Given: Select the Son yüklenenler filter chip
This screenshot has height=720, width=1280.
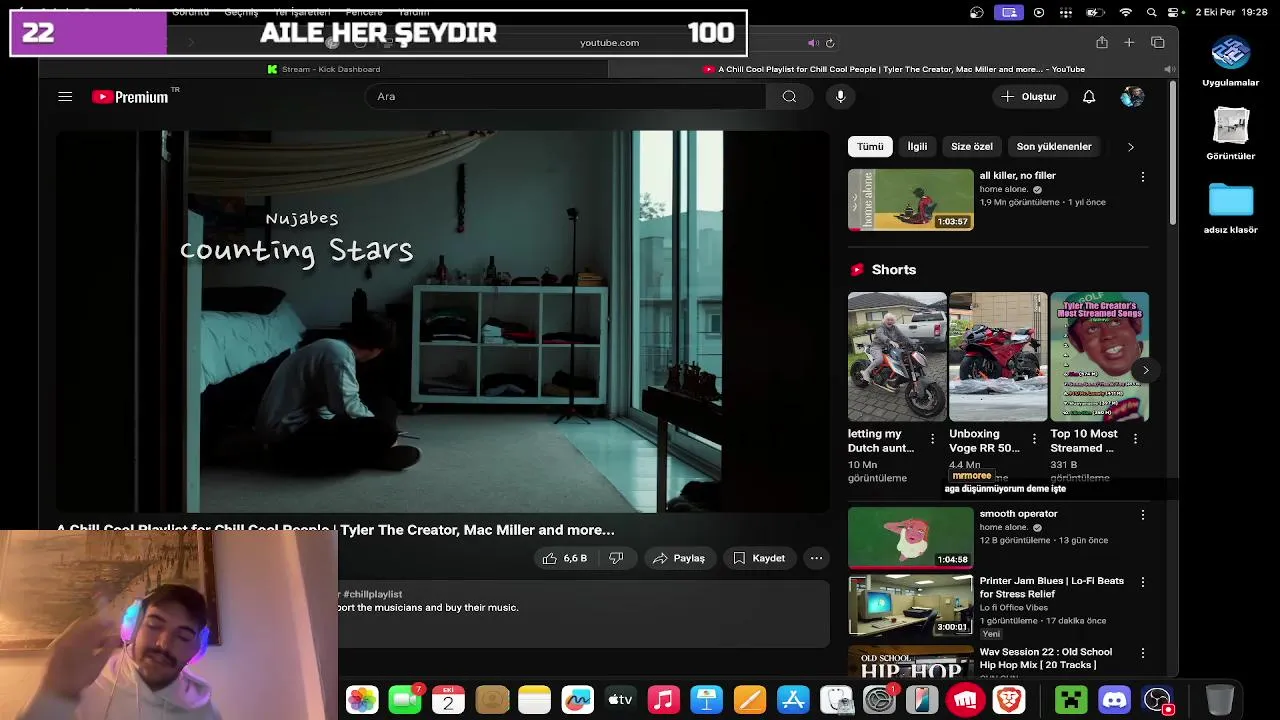Looking at the screenshot, I should coord(1054,146).
